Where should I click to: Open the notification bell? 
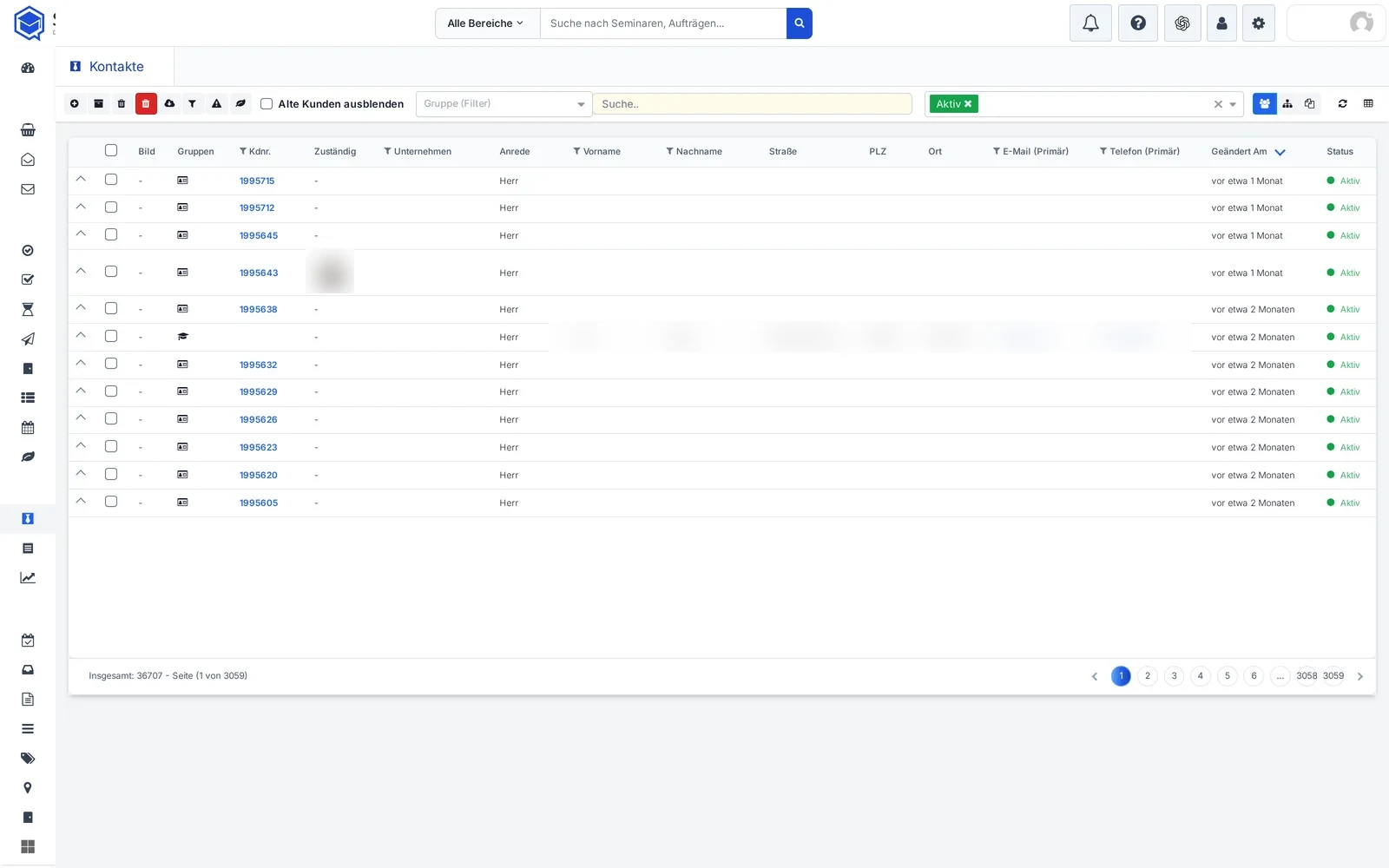pyautogui.click(x=1091, y=23)
